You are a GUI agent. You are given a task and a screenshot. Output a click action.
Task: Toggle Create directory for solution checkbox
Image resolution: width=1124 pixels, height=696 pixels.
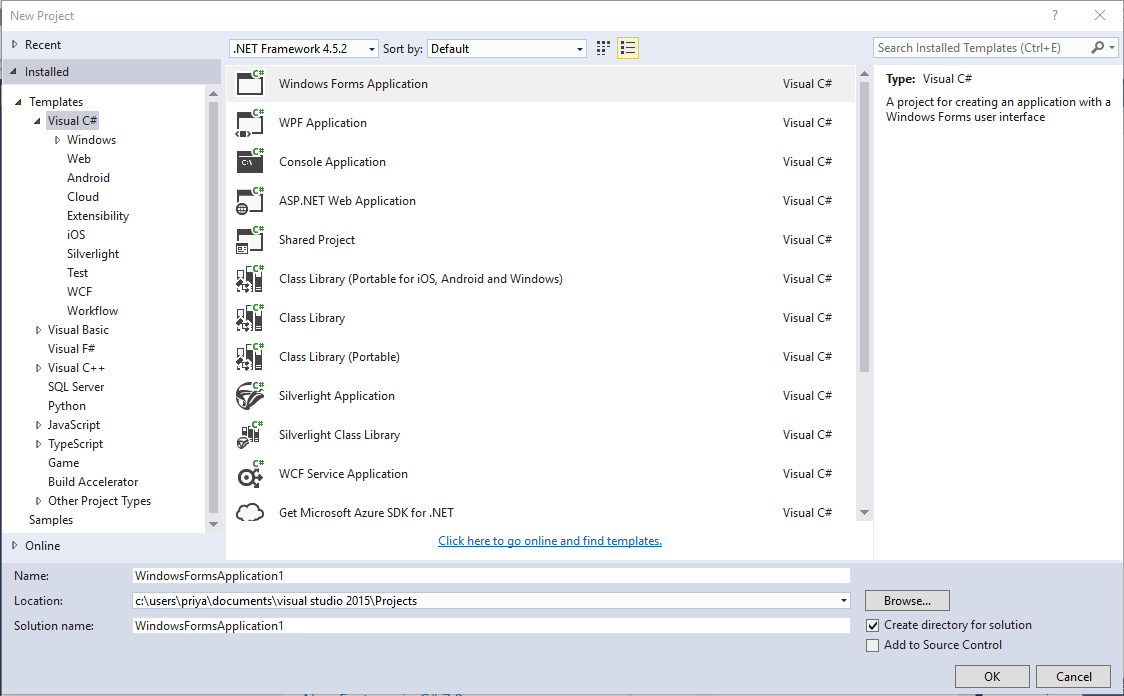(x=872, y=625)
